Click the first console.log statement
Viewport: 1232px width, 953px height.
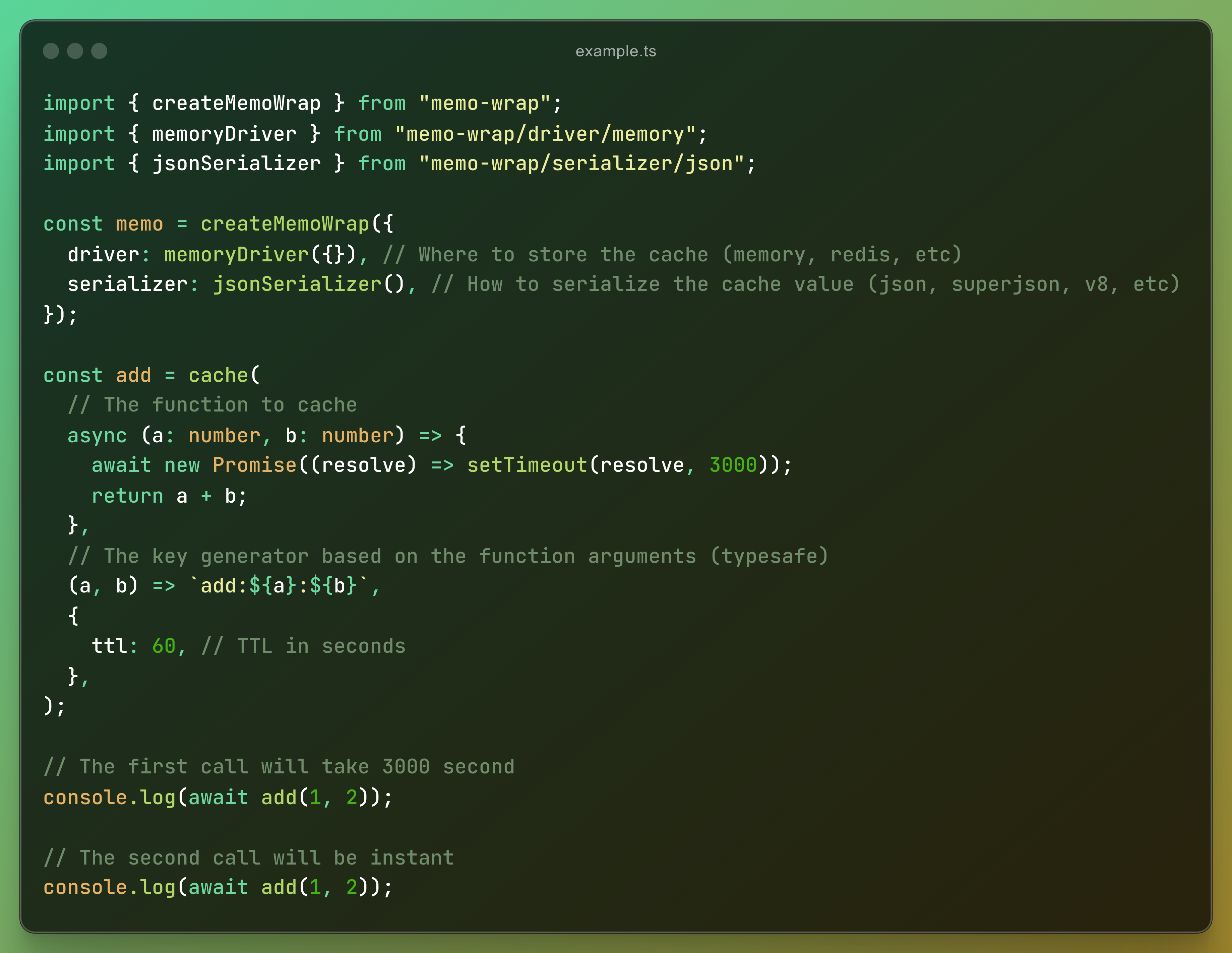(x=218, y=798)
